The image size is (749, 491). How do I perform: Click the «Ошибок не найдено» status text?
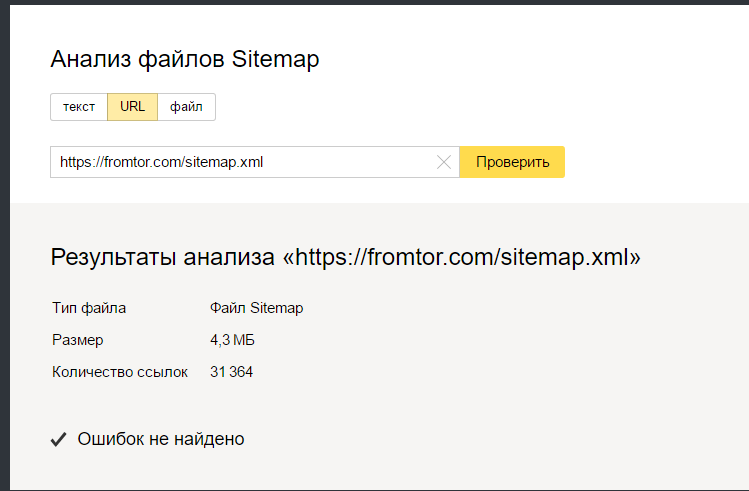click(161, 439)
